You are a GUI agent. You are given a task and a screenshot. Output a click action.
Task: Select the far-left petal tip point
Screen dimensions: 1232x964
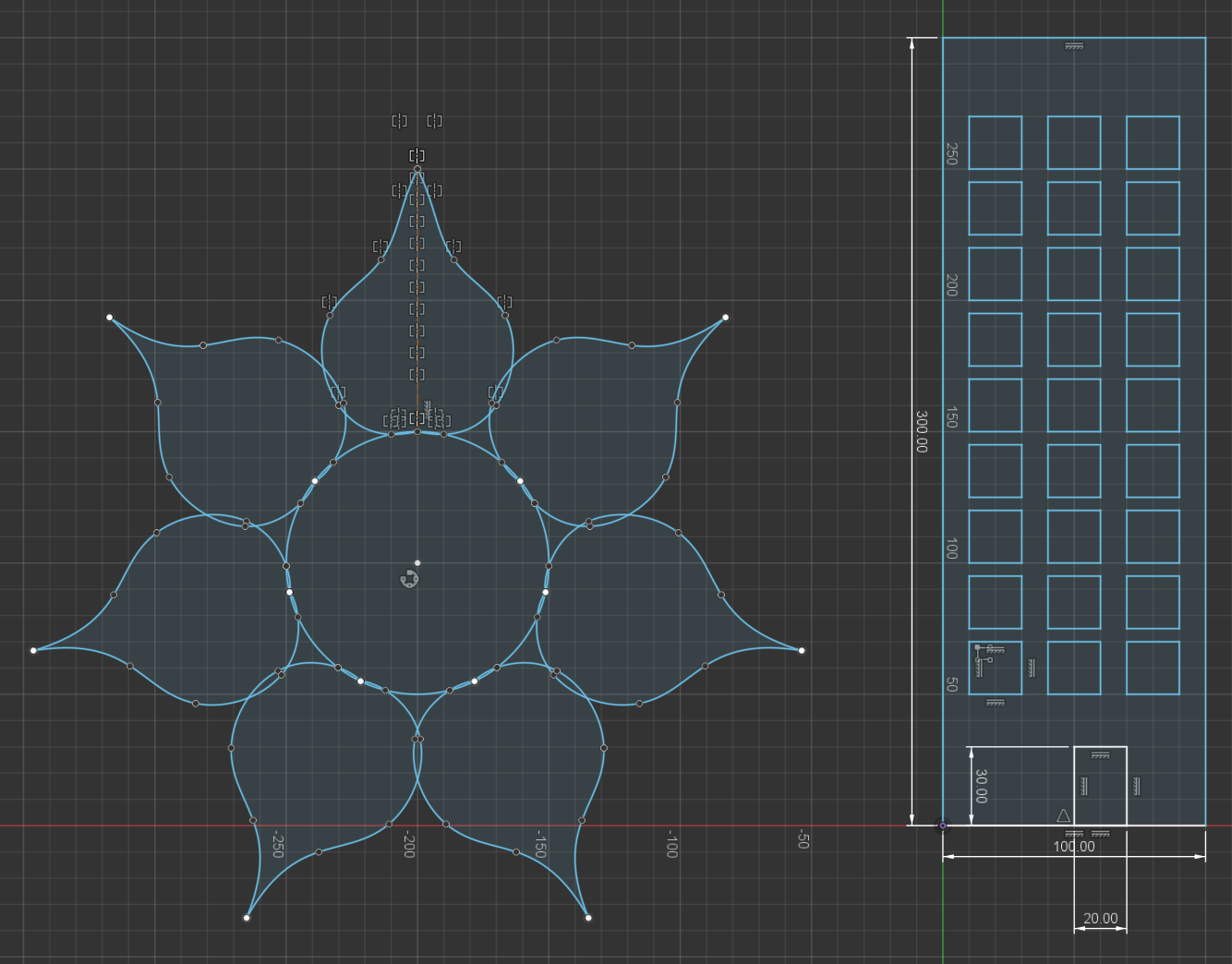[33, 651]
